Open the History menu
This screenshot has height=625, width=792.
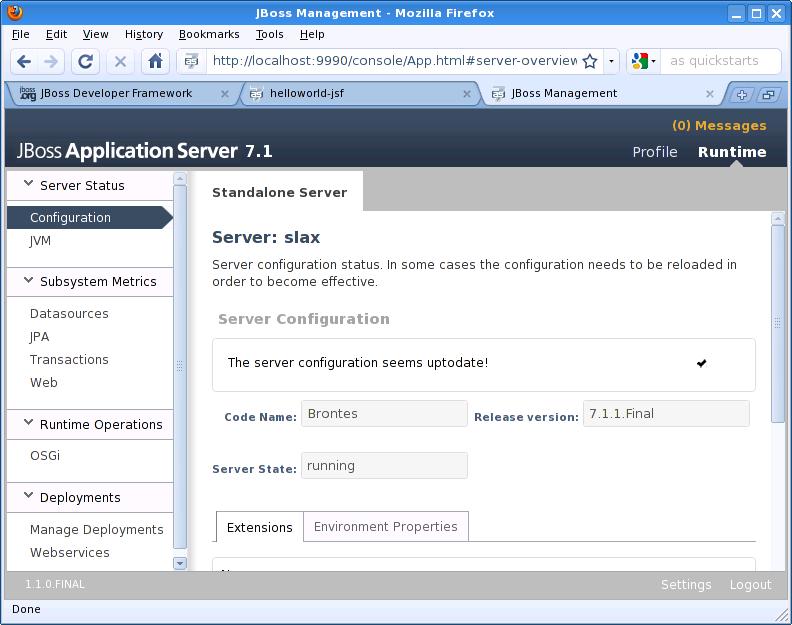tap(144, 34)
